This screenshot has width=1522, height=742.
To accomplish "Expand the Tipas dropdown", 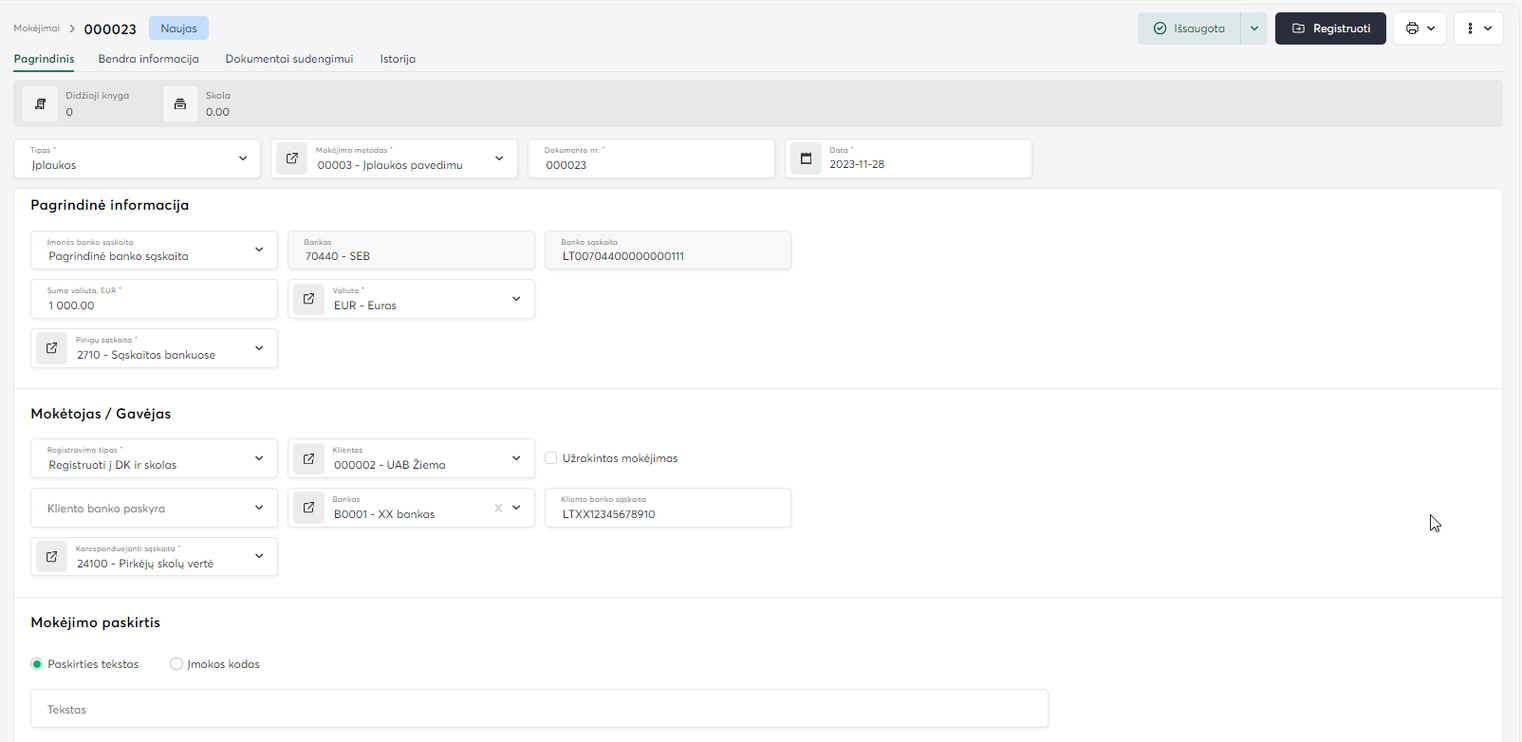I will pos(243,159).
